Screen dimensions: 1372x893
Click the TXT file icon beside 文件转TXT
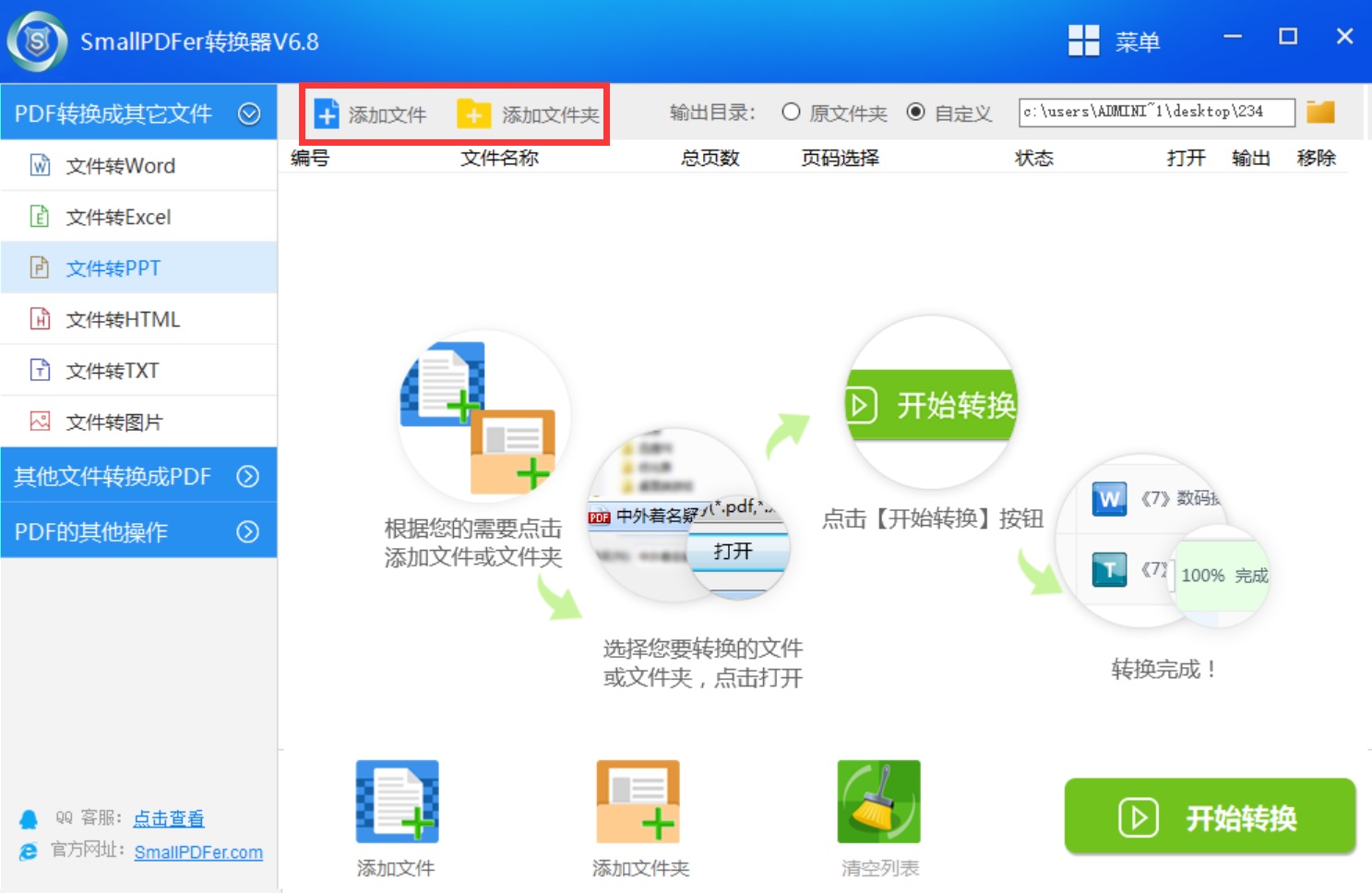click(40, 370)
